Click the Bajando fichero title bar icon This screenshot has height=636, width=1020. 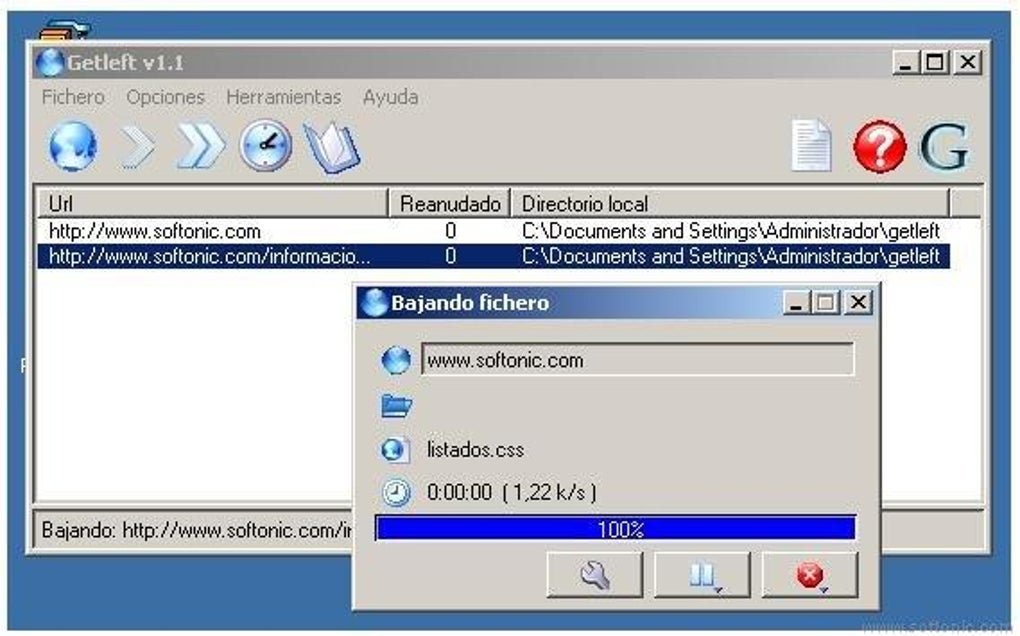click(x=374, y=302)
